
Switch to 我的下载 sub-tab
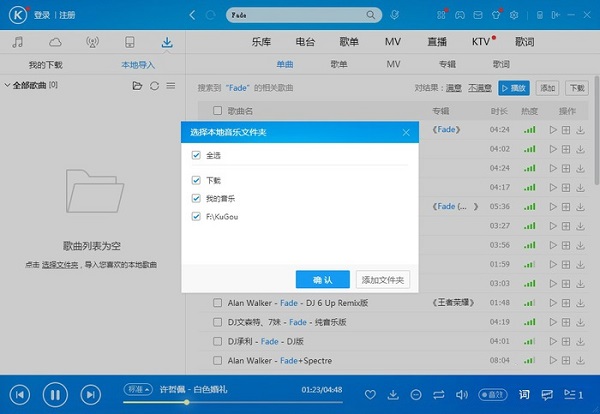coord(46,65)
